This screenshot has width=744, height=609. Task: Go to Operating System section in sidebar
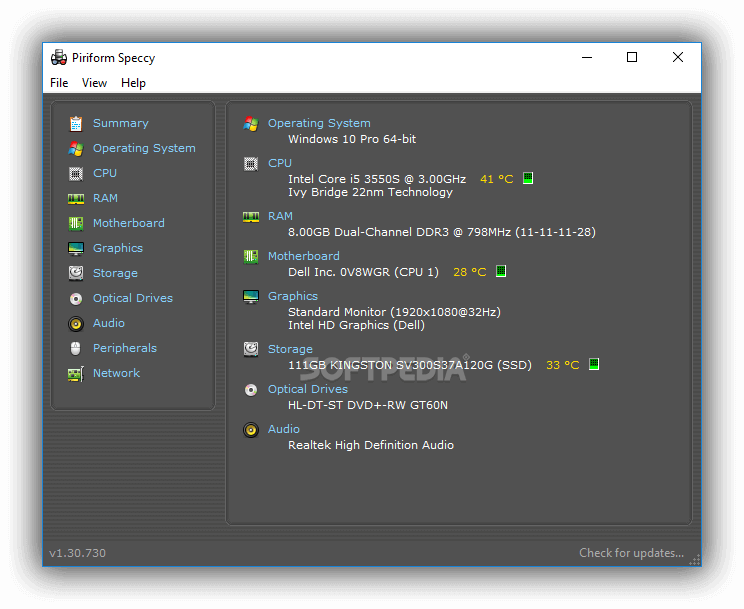pos(144,149)
